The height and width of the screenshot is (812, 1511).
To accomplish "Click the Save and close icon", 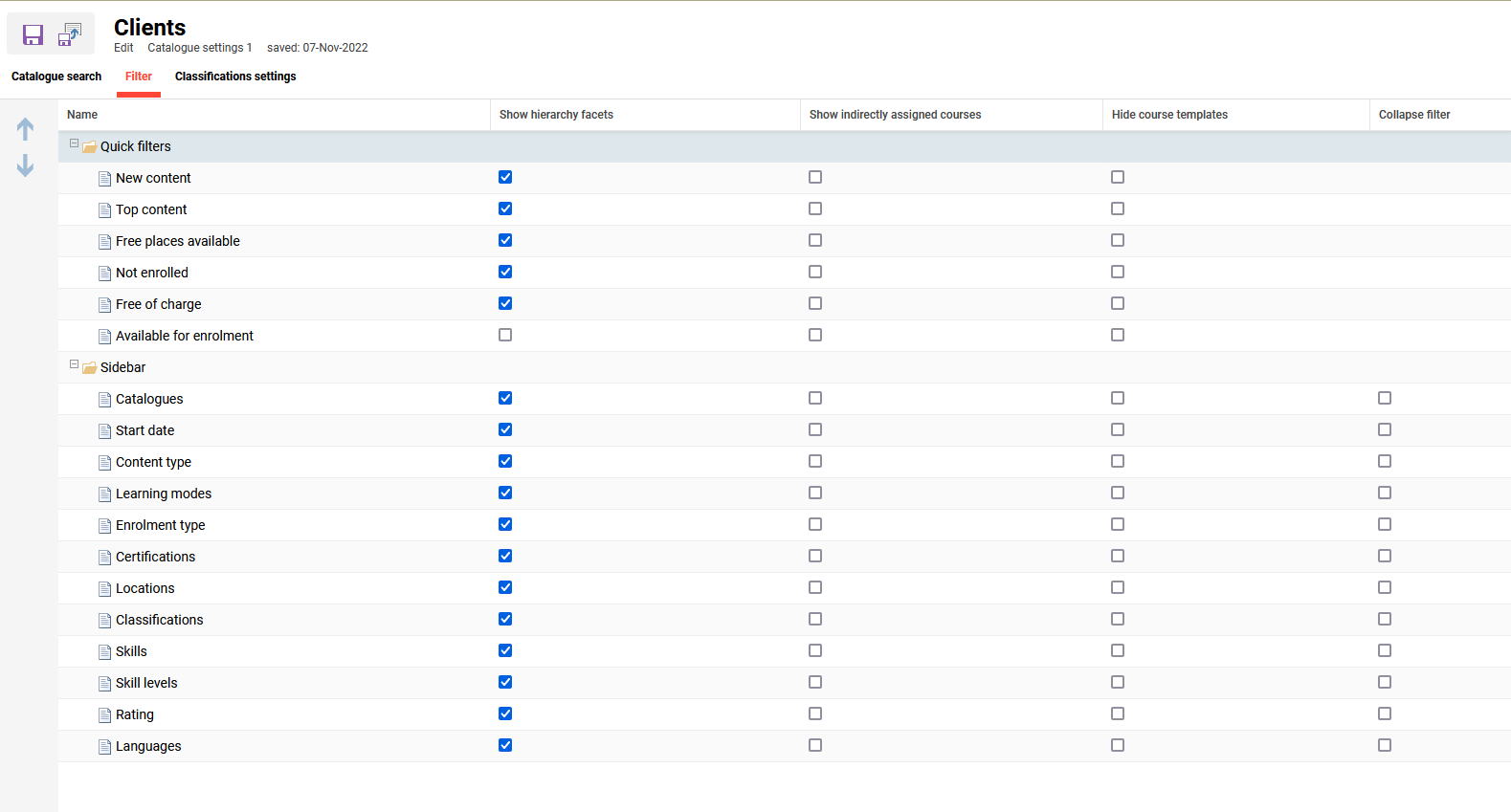I will tap(70, 35).
